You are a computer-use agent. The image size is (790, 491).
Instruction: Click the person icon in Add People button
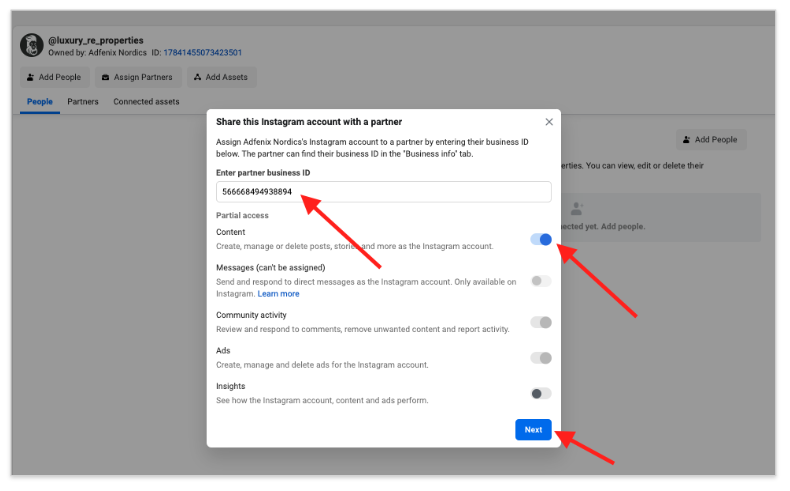tap(31, 77)
